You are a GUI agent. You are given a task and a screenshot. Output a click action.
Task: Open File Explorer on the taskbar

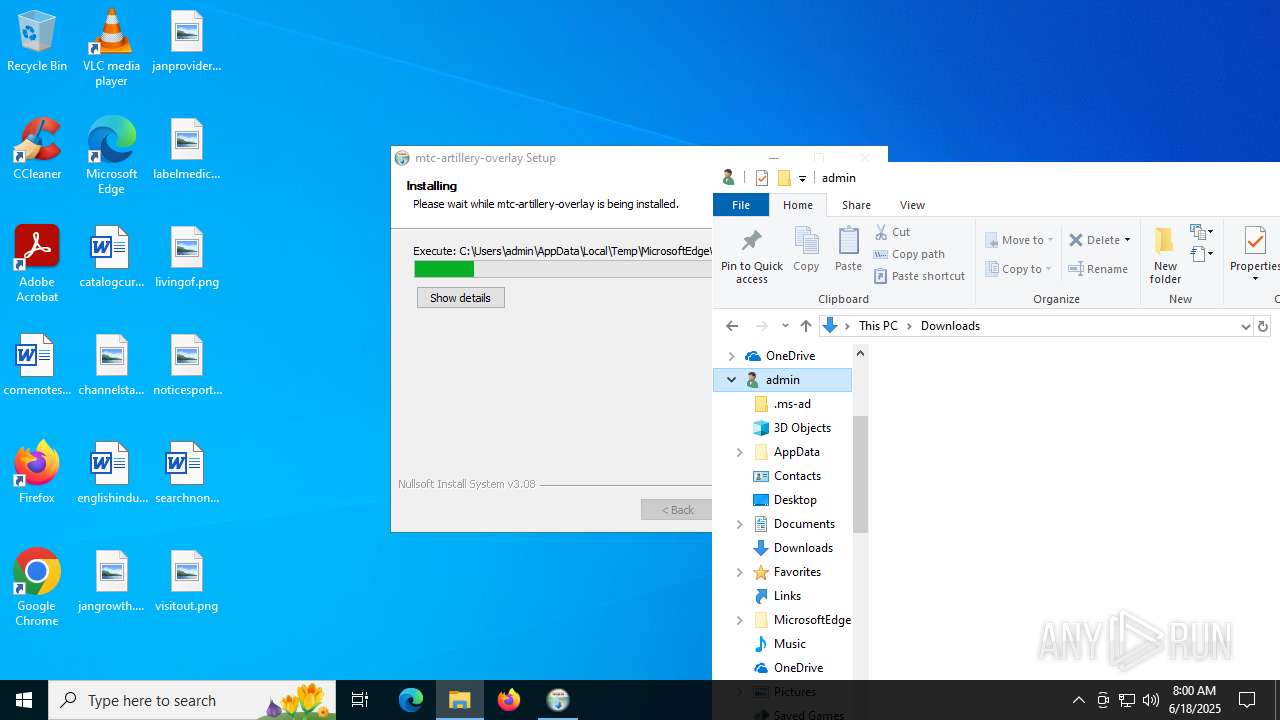460,700
